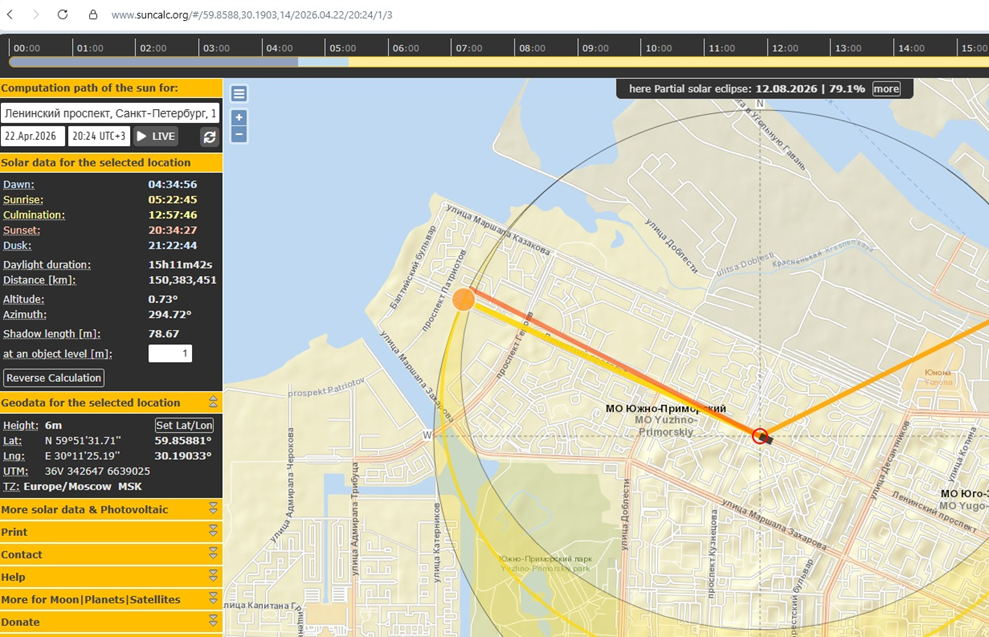Image resolution: width=989 pixels, height=637 pixels.
Task: Open the time field 20:24 UTC+3
Action: (x=99, y=136)
